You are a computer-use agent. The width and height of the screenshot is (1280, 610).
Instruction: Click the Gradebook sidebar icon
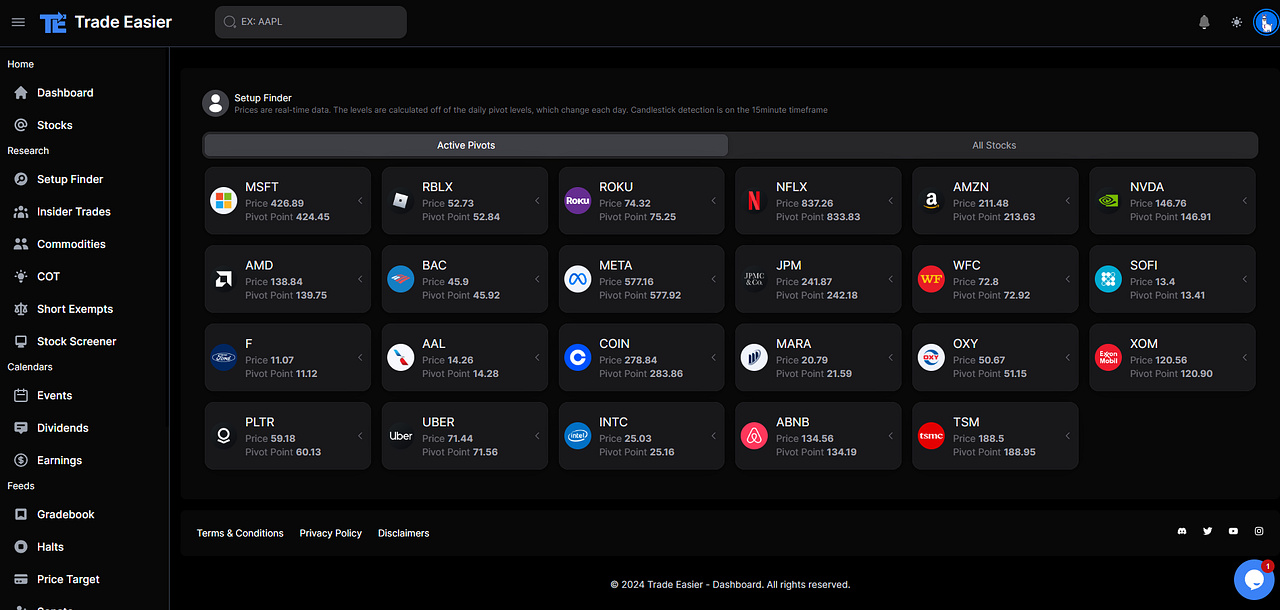tap(20, 514)
